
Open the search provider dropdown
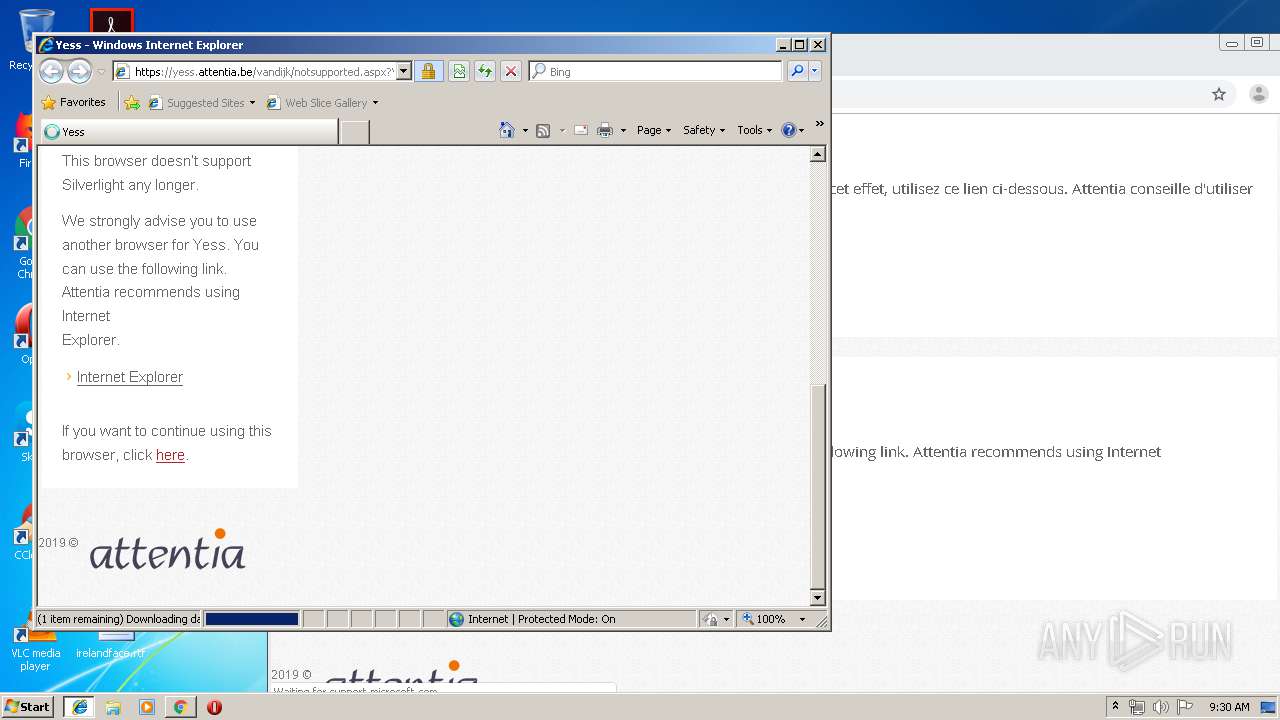[815, 71]
